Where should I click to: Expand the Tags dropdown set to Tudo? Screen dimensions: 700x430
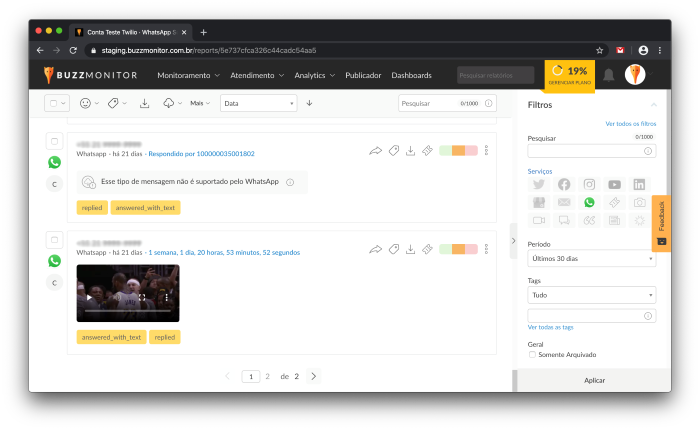[591, 295]
